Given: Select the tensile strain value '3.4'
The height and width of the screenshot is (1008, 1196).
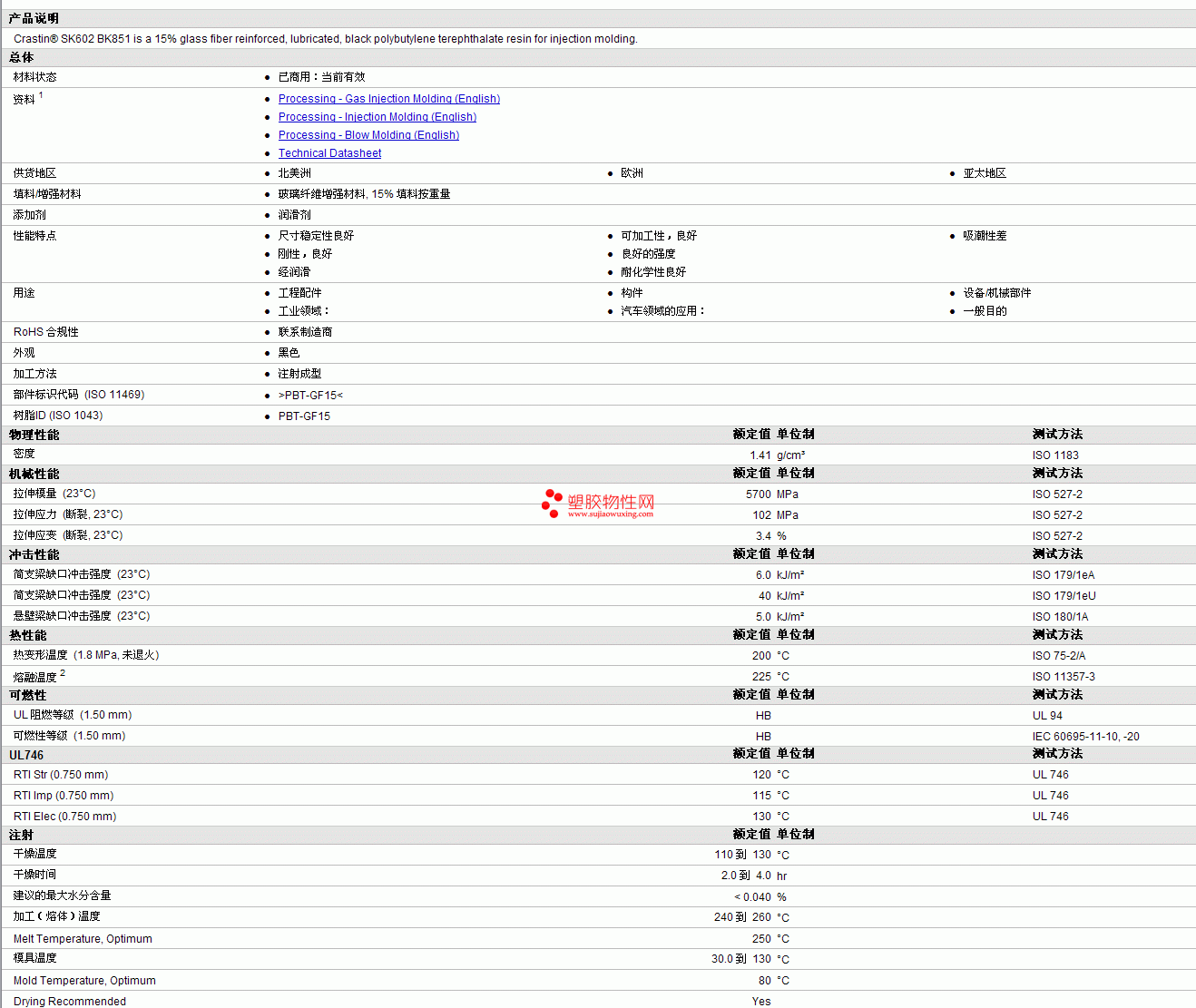Looking at the screenshot, I should pos(763,536).
